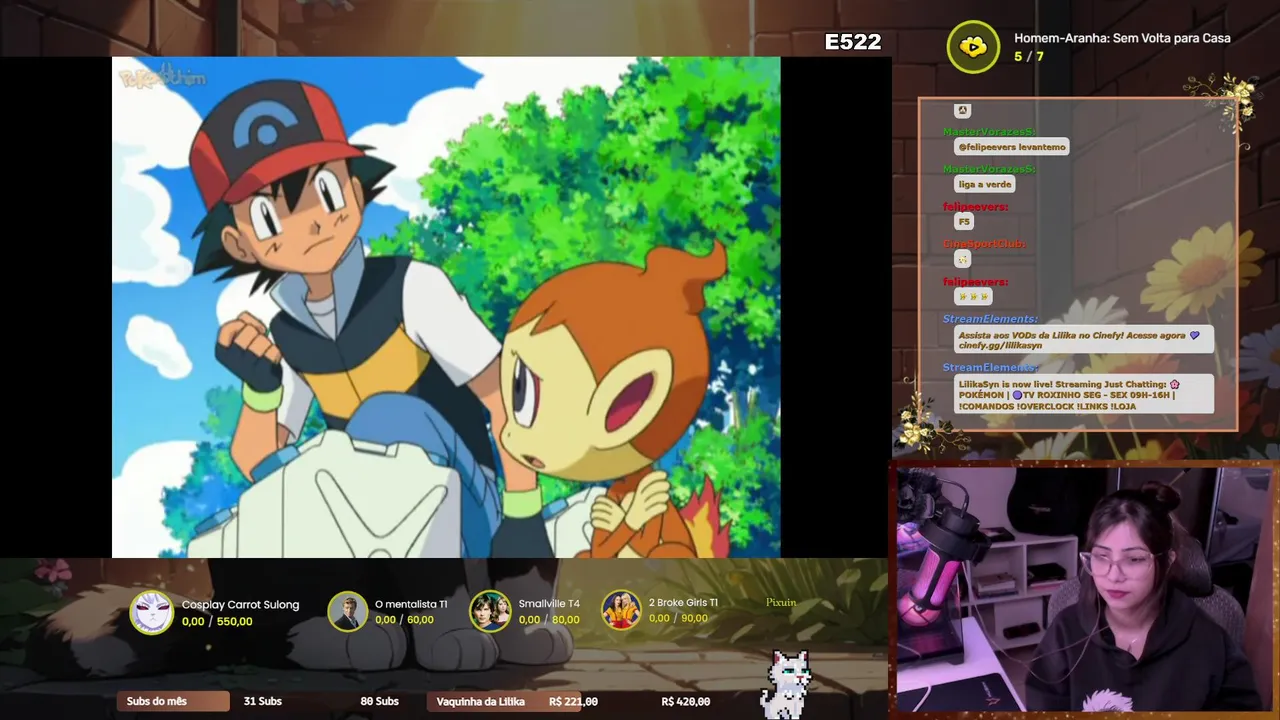The image size is (1280, 720).
Task: Click the 0,00 / 550,00 goal amount
Action: click(217, 622)
